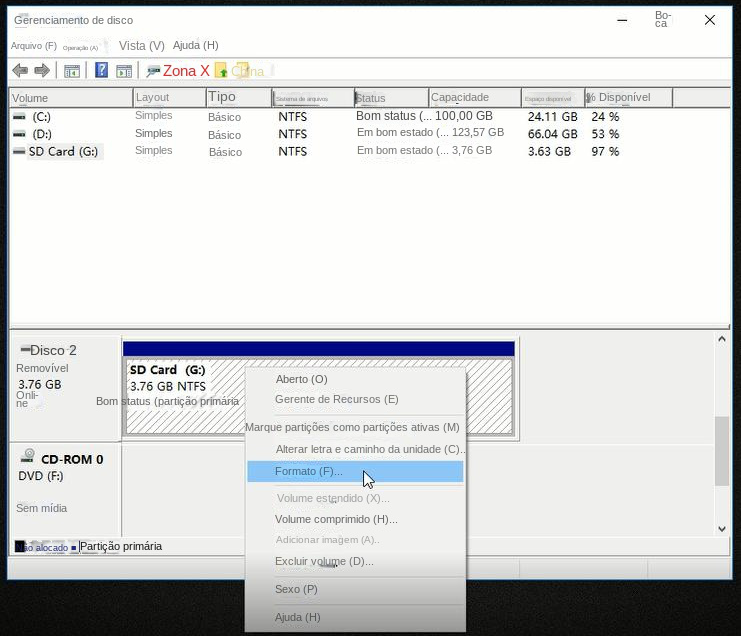Click the yellow up-arrow folder toolbar icon
This screenshot has width=741, height=636.
click(x=221, y=71)
